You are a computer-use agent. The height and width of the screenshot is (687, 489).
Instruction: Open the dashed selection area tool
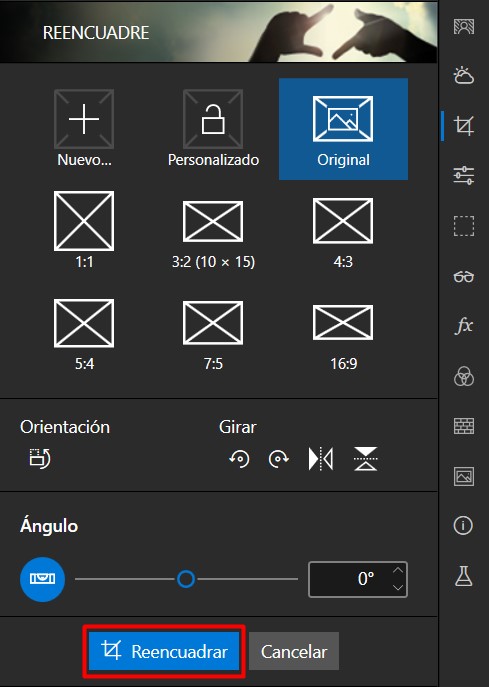click(464, 226)
